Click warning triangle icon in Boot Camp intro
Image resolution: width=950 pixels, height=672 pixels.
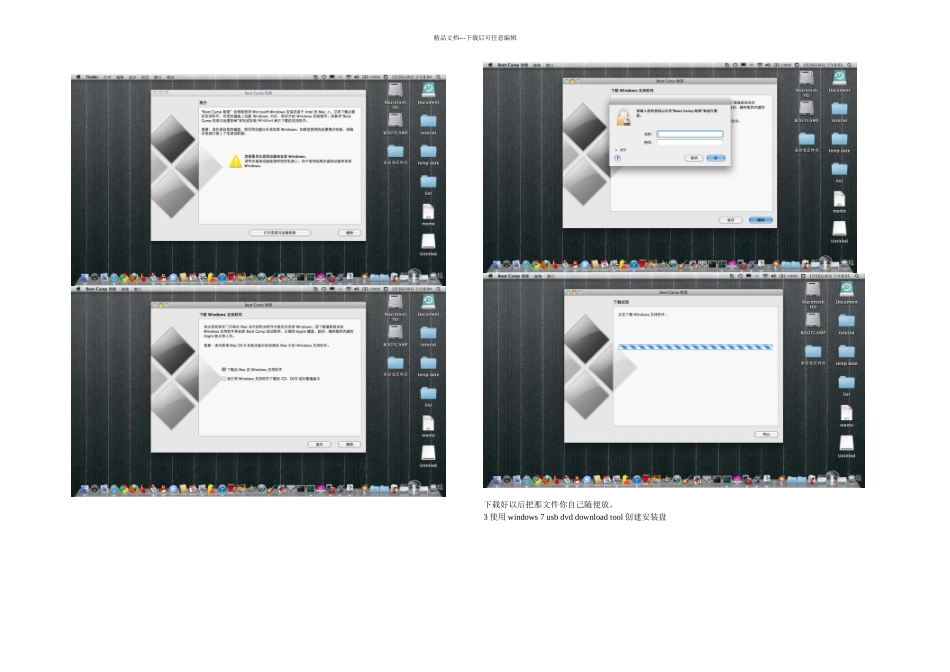pos(236,161)
